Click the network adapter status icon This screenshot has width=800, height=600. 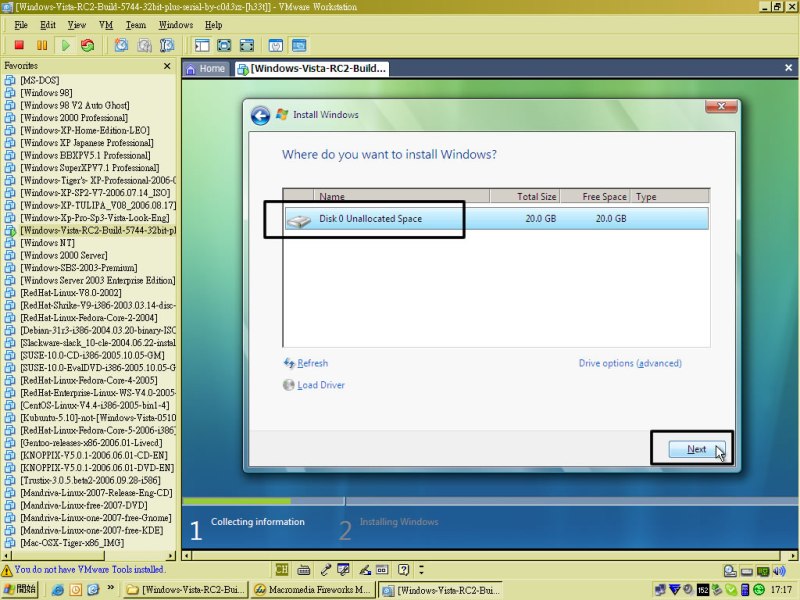point(763,571)
